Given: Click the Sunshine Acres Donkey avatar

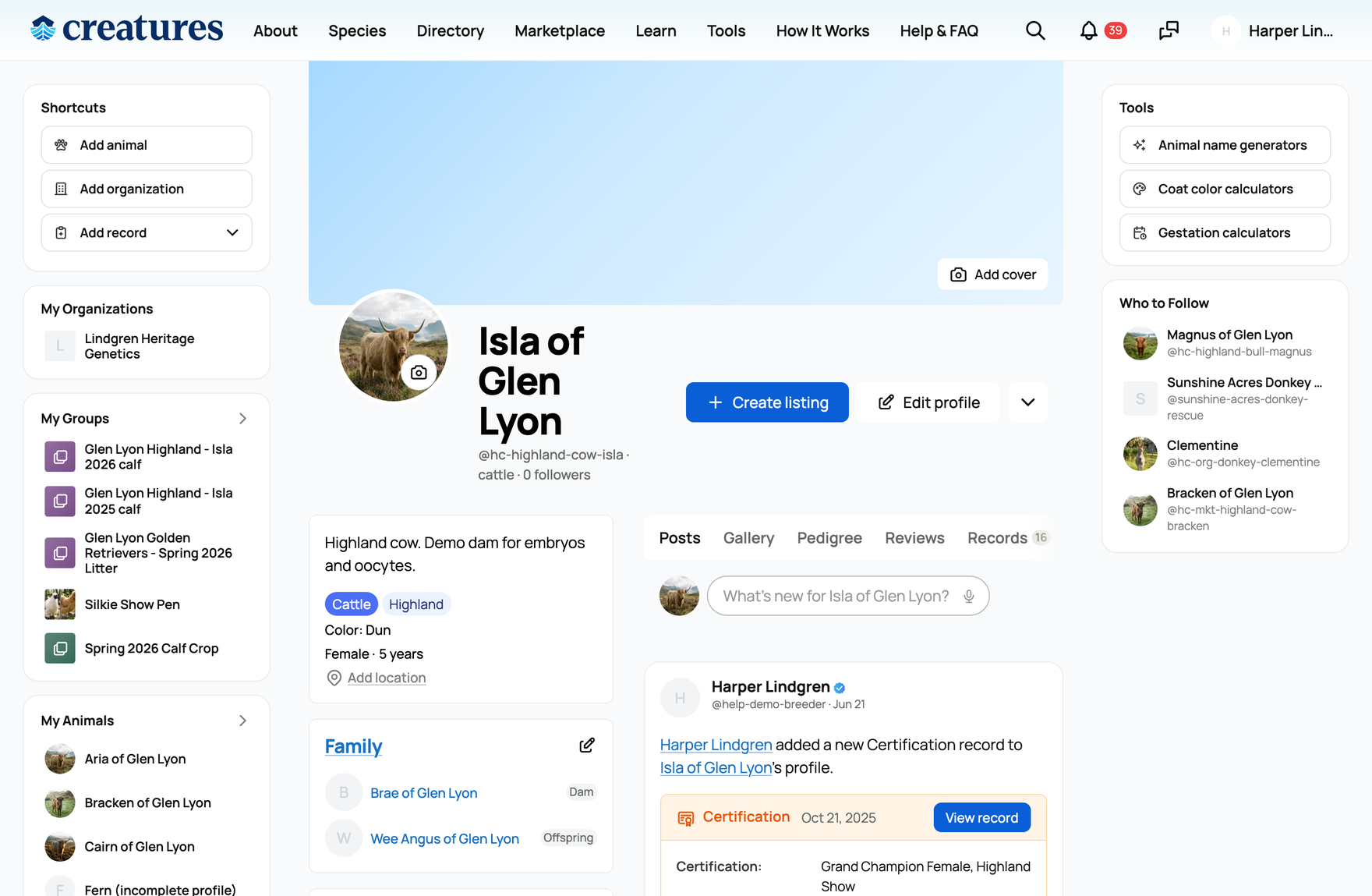Looking at the screenshot, I should coord(1140,398).
